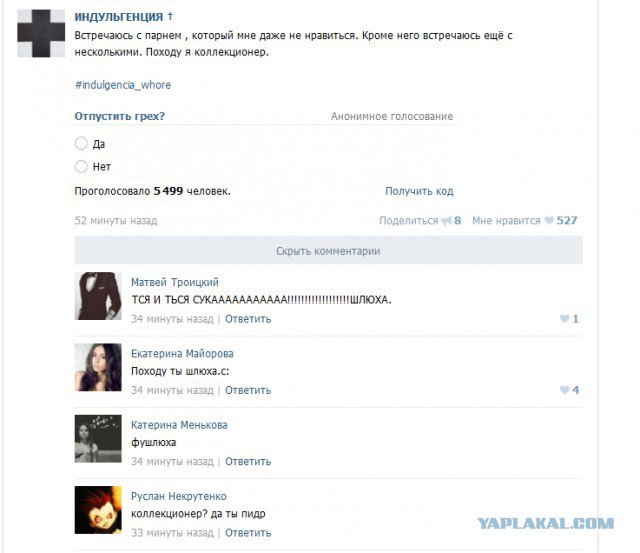The height and width of the screenshot is (553, 640).
Task: Click the Получить код link
Action: point(419,191)
